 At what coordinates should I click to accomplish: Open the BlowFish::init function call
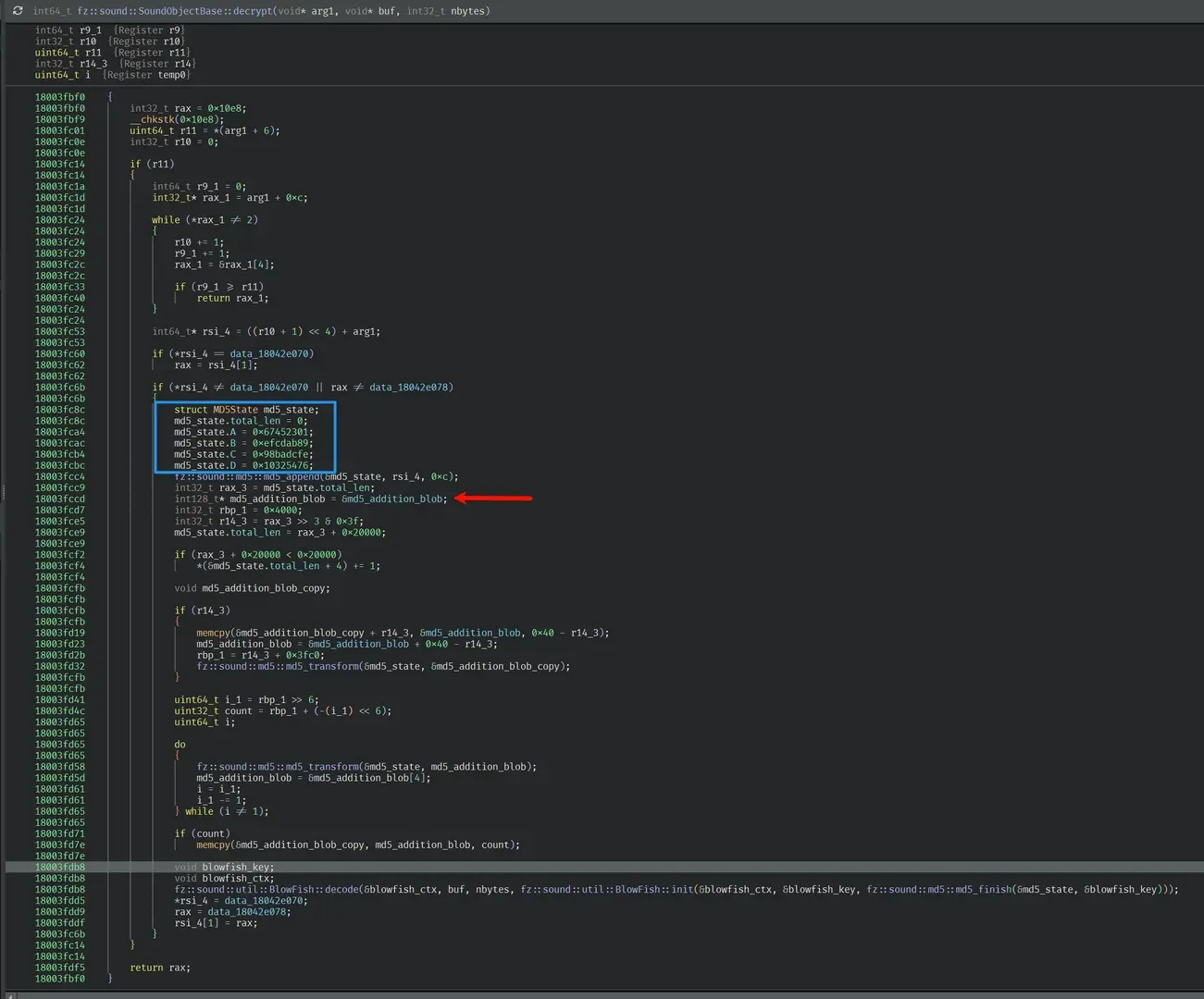[x=607, y=890]
